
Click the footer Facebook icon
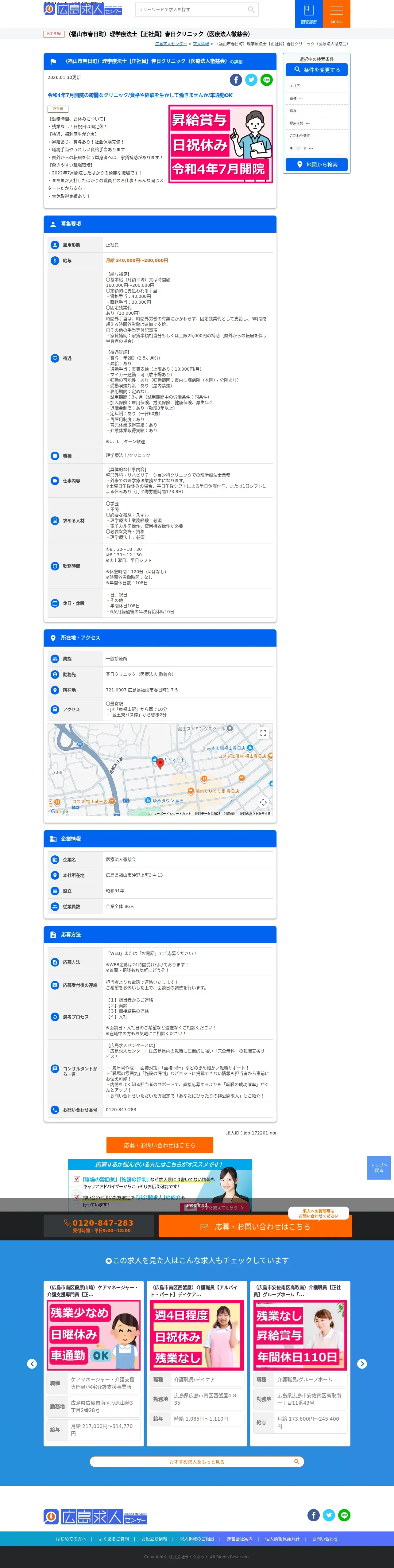314,1515
